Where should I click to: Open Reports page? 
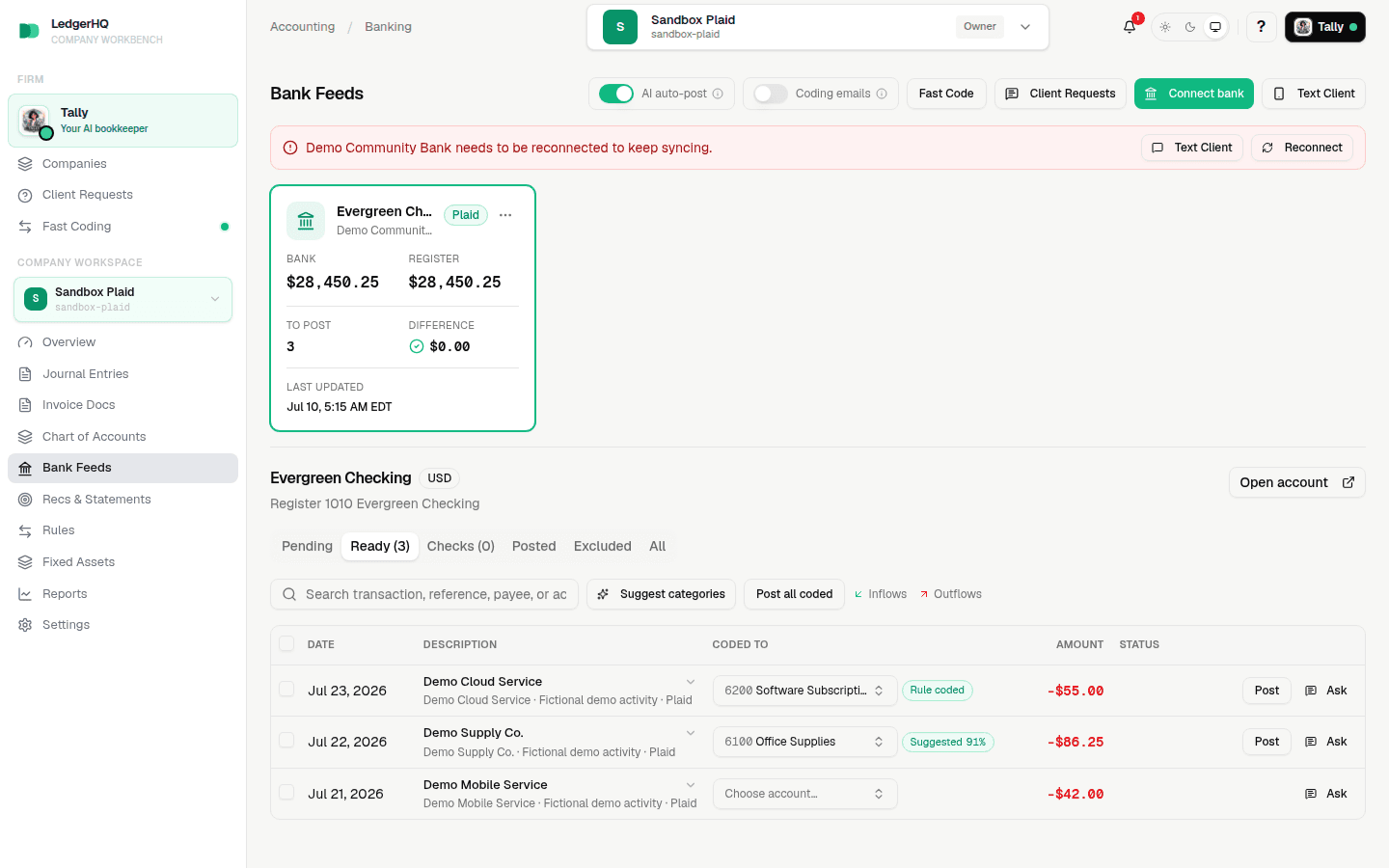pyautogui.click(x=123, y=594)
